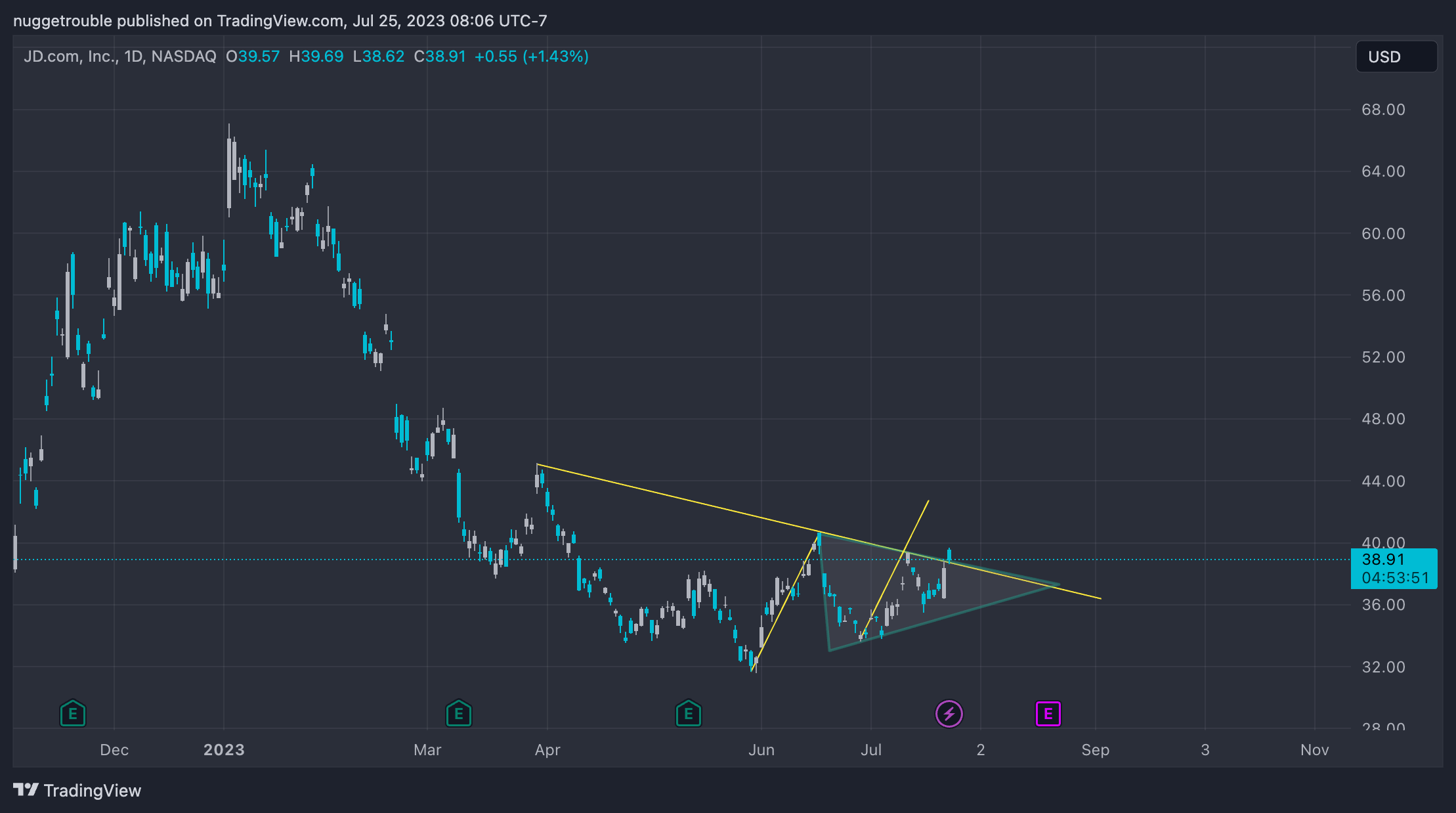
Task: Click the 56.00 price axis label
Action: pyautogui.click(x=1384, y=296)
